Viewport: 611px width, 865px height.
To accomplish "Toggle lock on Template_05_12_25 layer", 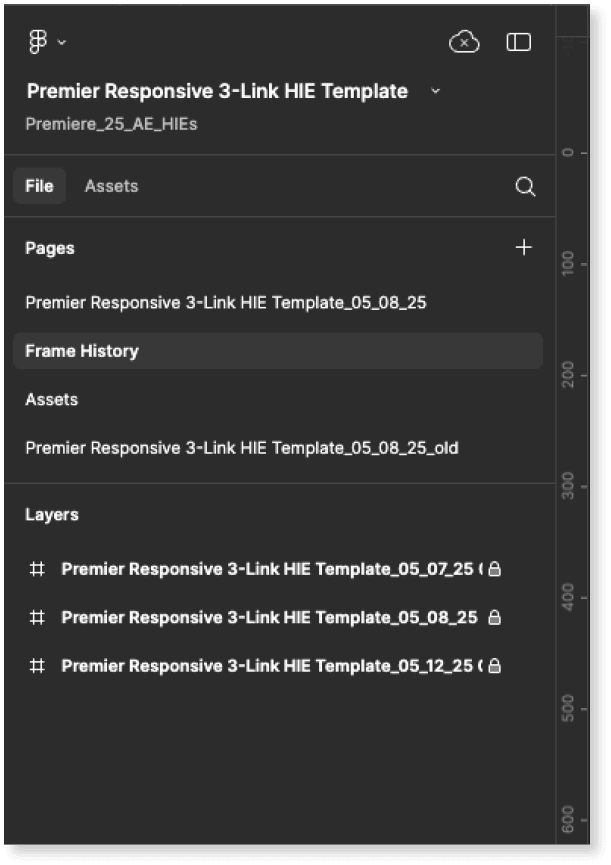I will 494,665.
